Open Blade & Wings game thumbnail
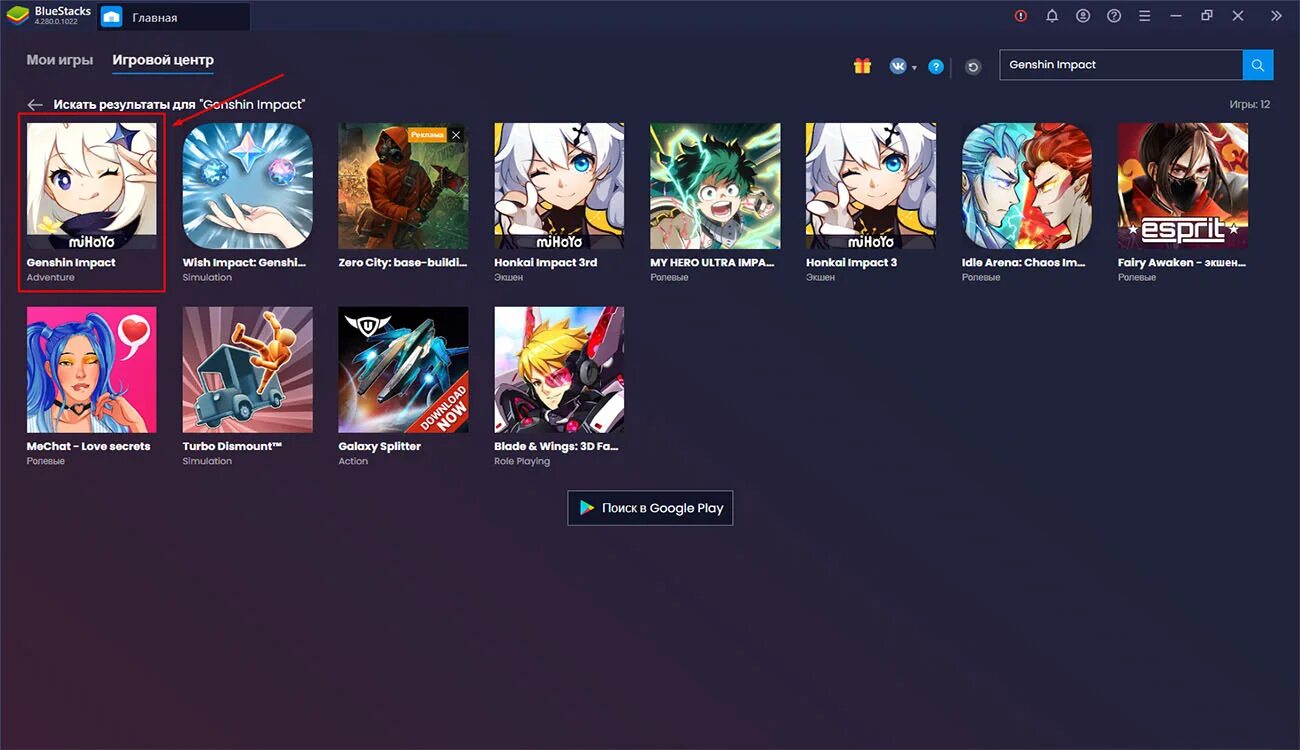 pyautogui.click(x=559, y=370)
